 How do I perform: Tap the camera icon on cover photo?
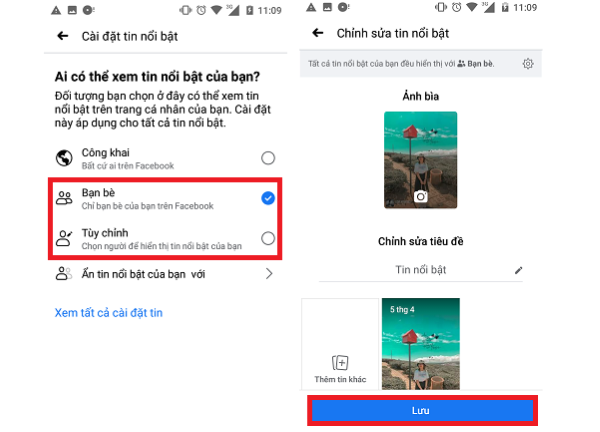click(421, 197)
